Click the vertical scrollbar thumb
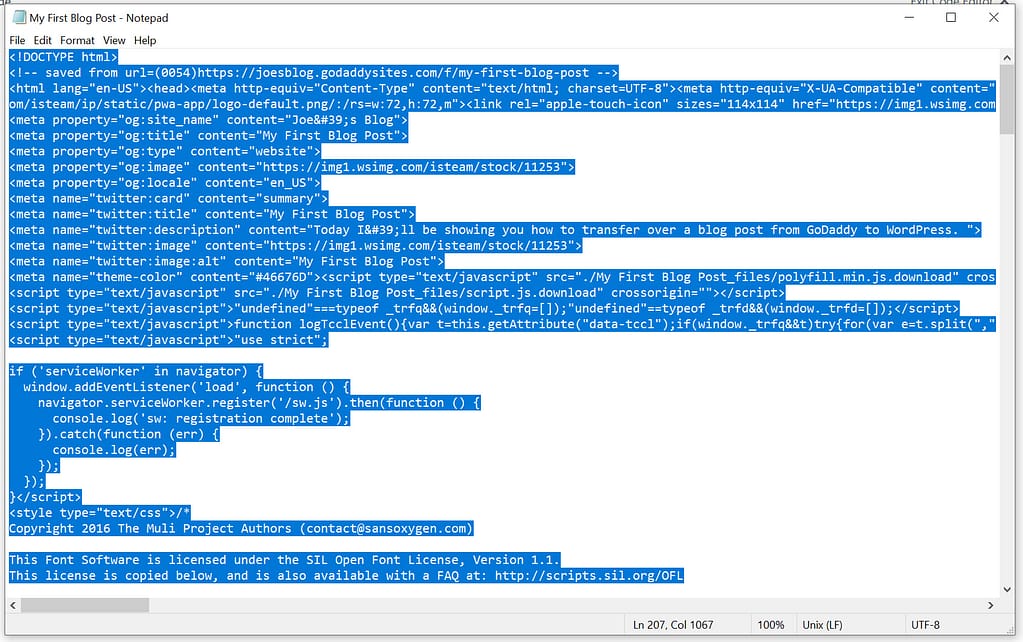Viewport: 1023px width, 642px height. 1007,100
